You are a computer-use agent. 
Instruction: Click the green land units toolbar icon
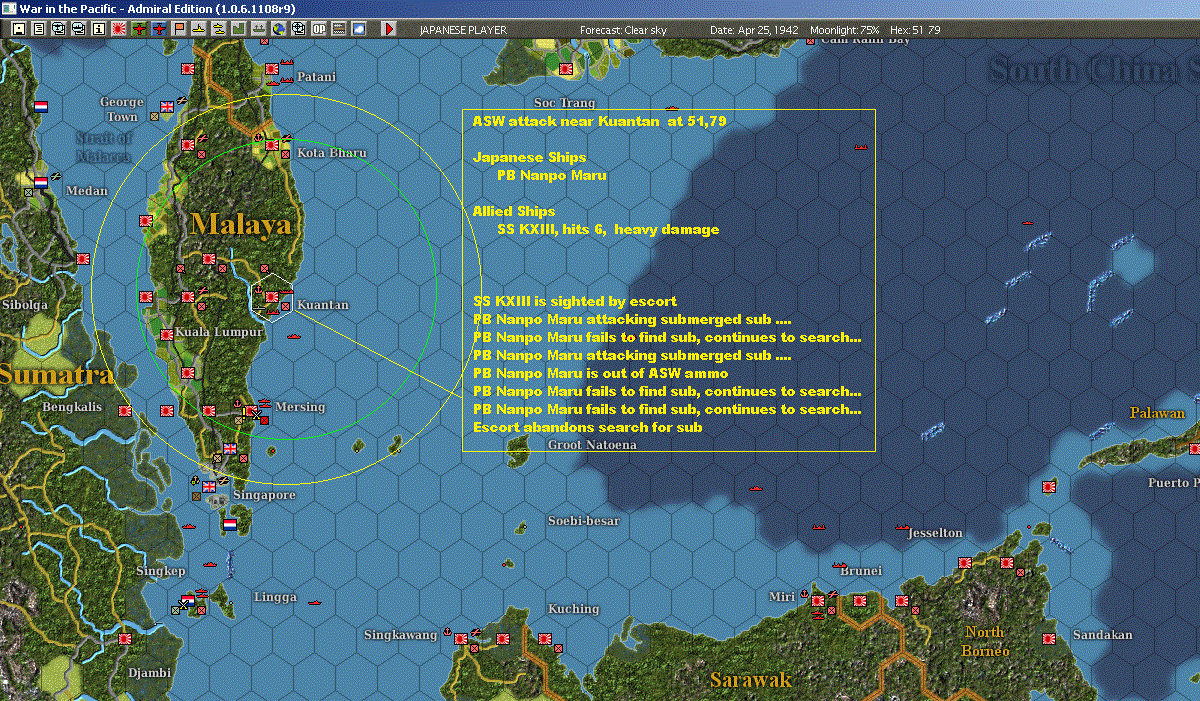tap(239, 29)
